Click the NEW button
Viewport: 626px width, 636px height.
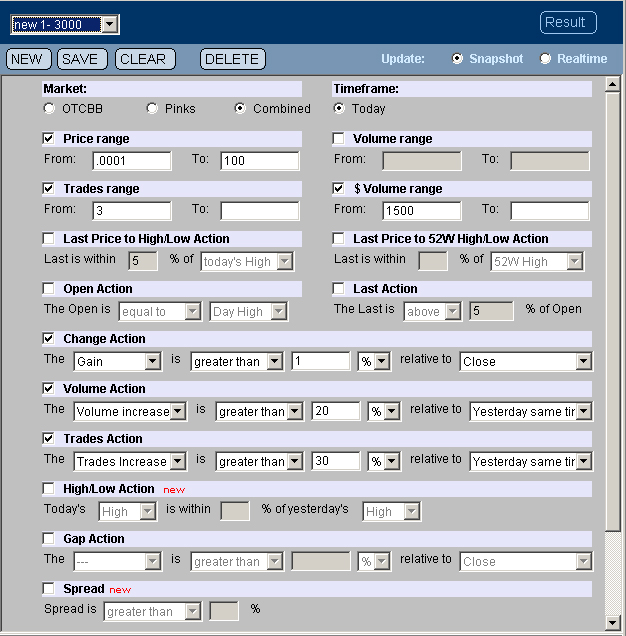coord(28,59)
